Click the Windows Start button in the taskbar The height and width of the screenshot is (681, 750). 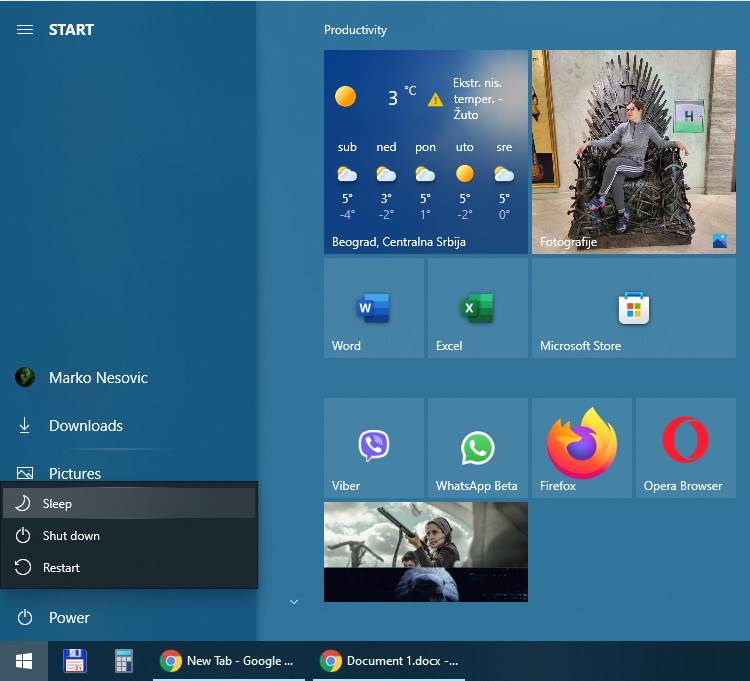point(24,661)
